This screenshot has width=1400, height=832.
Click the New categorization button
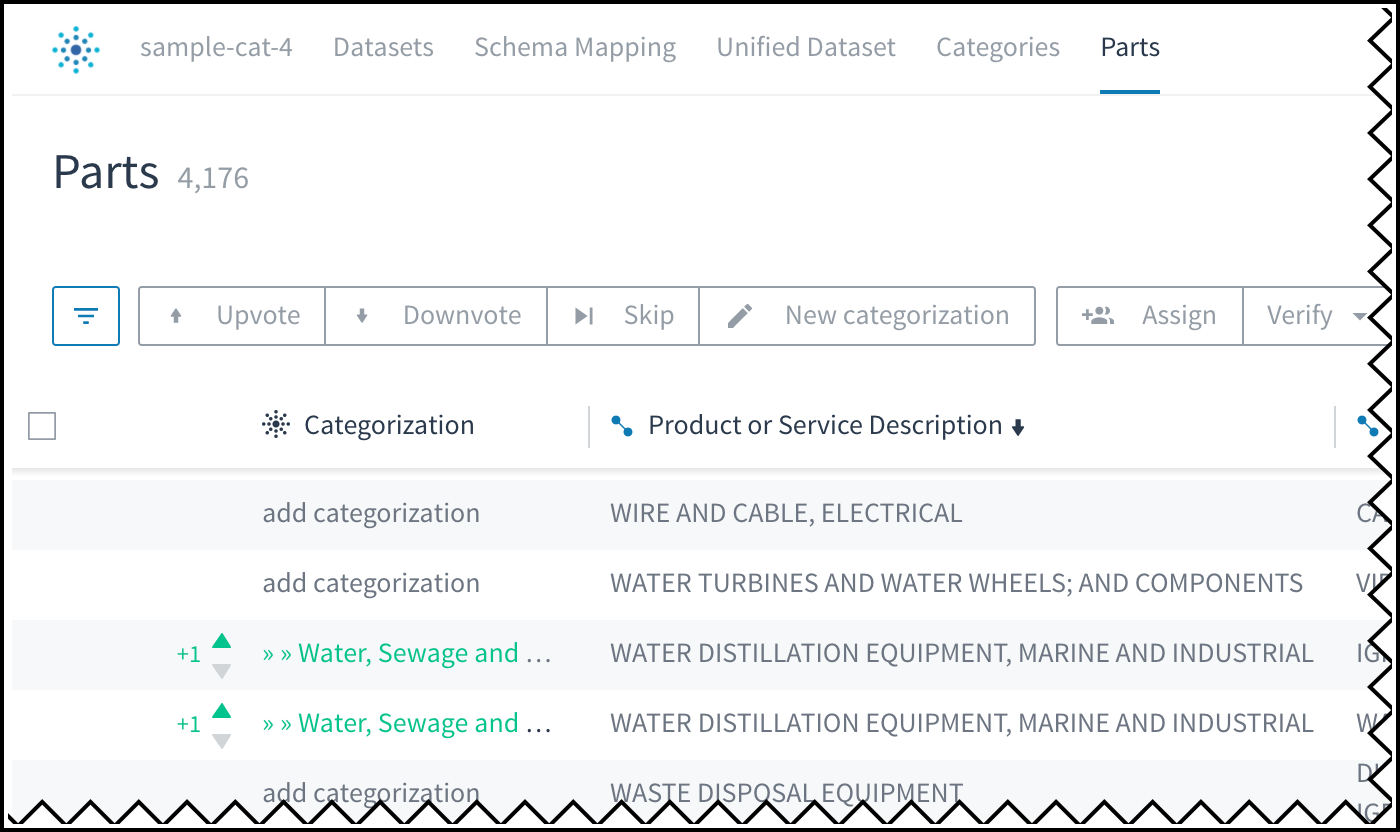[867, 316]
